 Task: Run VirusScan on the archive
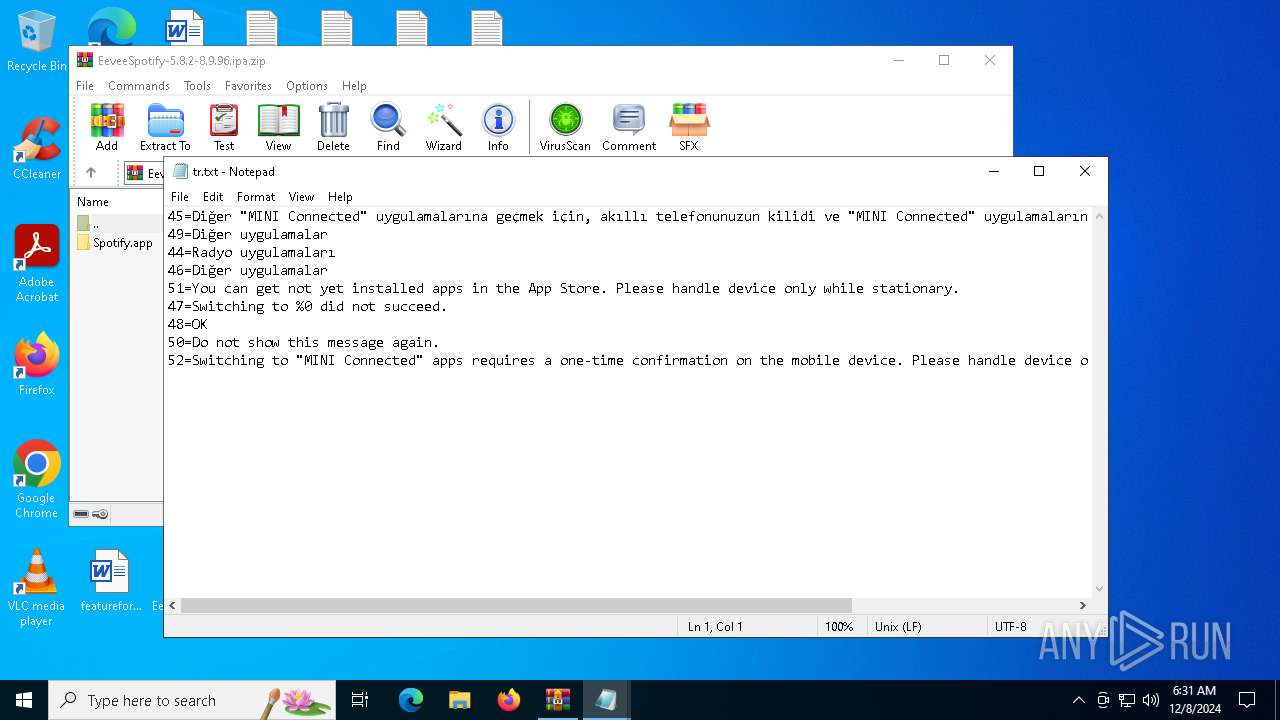point(565,127)
